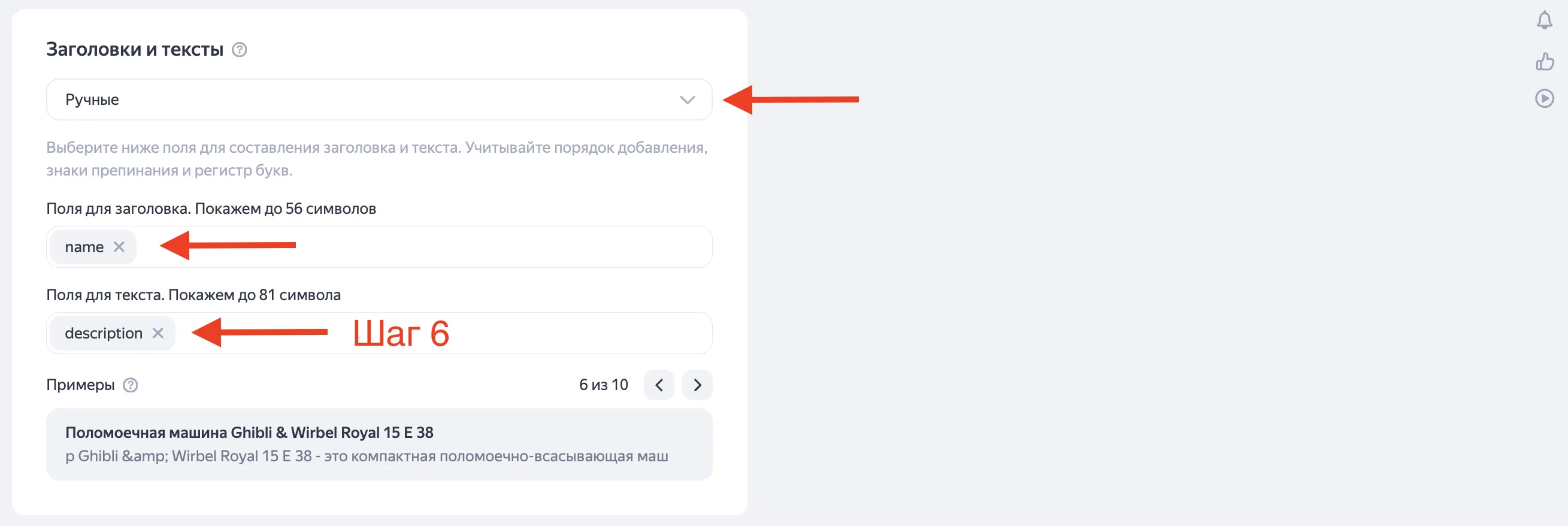Open help for Заголовки и тексты
Image resolution: width=1568 pixels, height=526 pixels.
pos(239,50)
